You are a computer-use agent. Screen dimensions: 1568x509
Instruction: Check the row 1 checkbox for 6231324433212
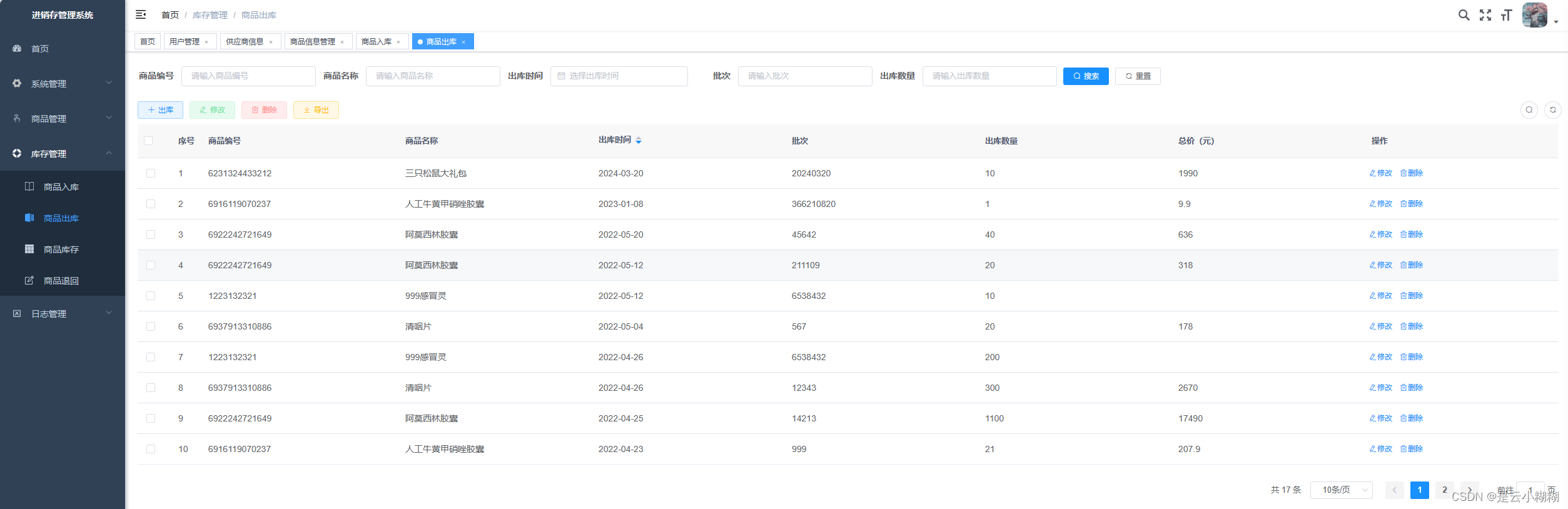tap(151, 173)
